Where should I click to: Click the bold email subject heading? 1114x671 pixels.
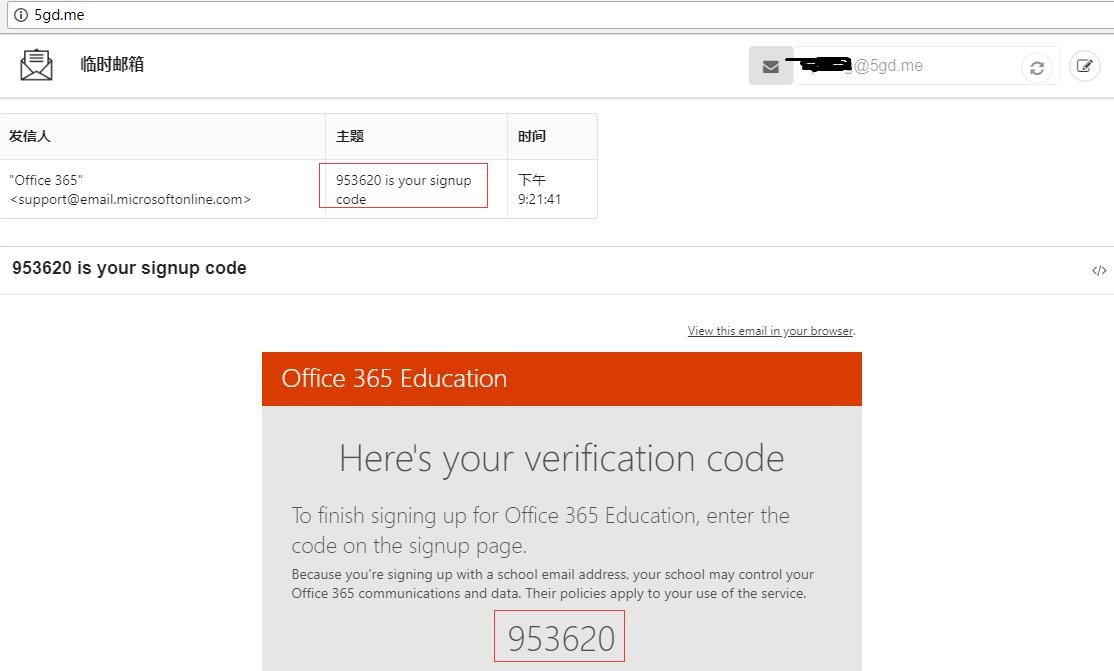129,268
